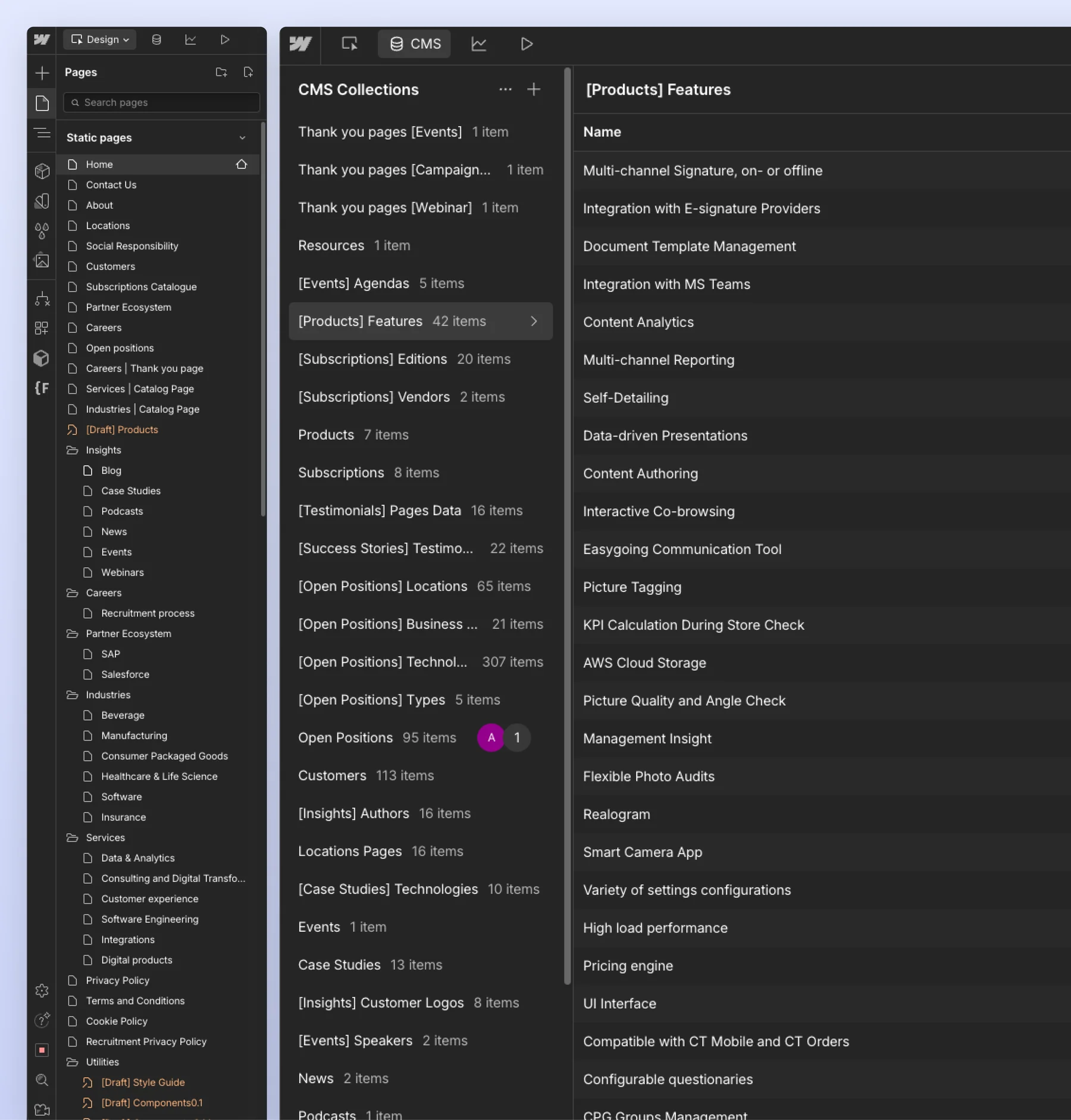1071x1120 pixels.
Task: Open the Search magnifier icon at sidebar bottom
Action: point(42,1080)
